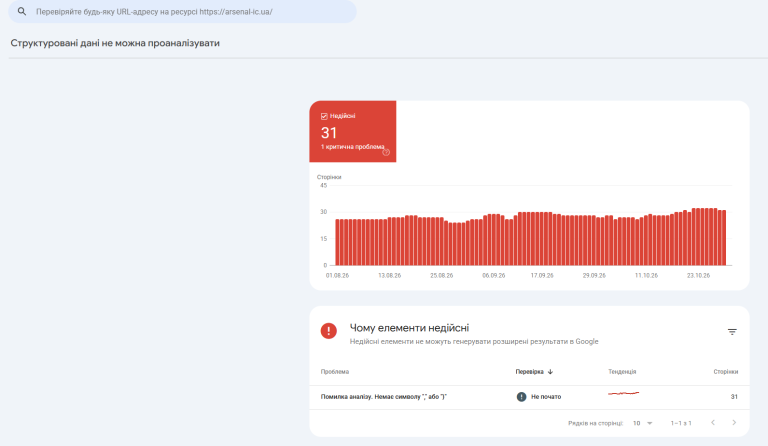Click the search magnifier icon

22,11
